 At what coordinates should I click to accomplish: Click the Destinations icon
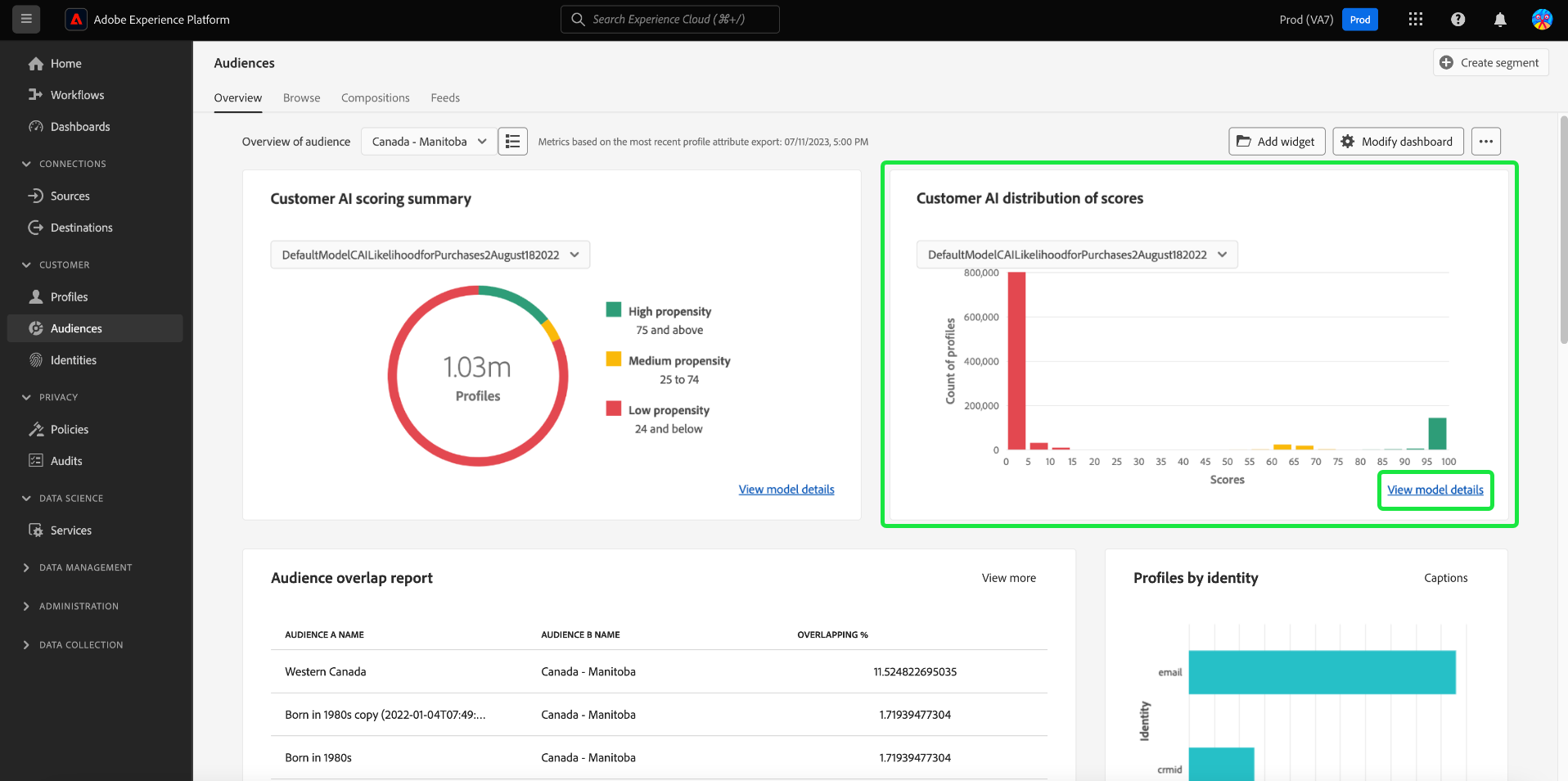[36, 228]
